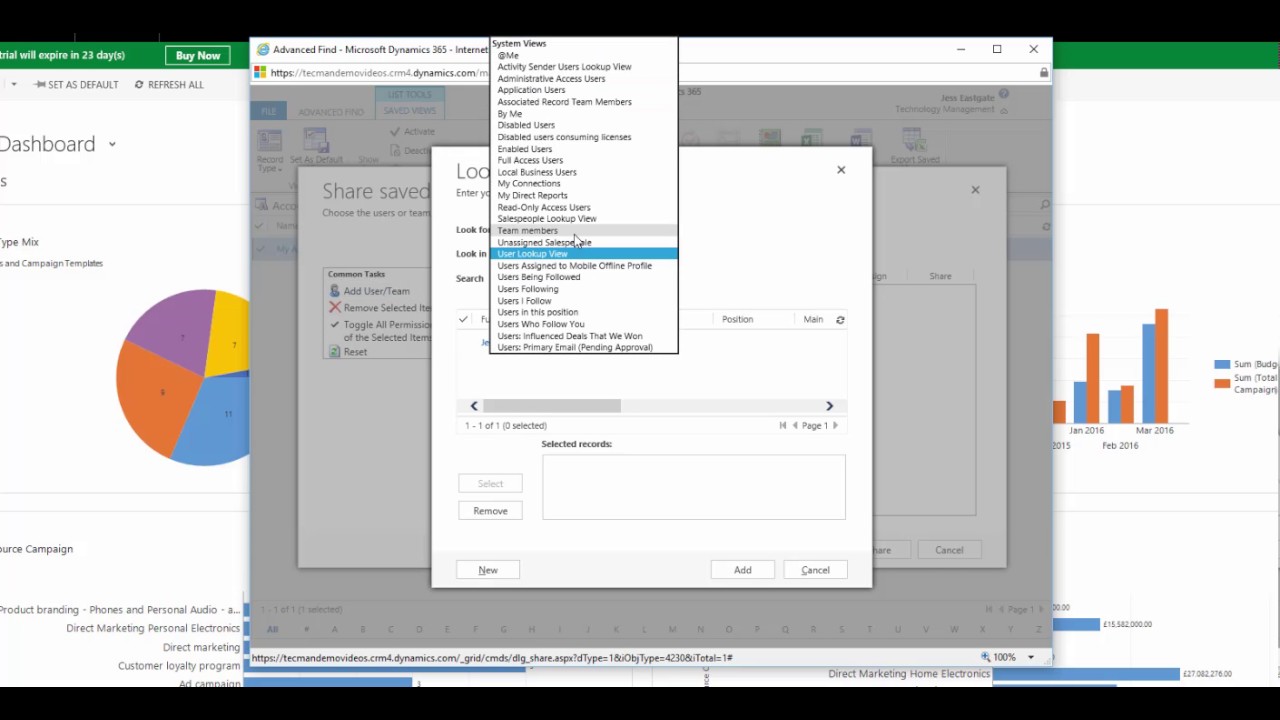Click Remove Selected Items task icon
1280x720 pixels.
pyautogui.click(x=335, y=308)
